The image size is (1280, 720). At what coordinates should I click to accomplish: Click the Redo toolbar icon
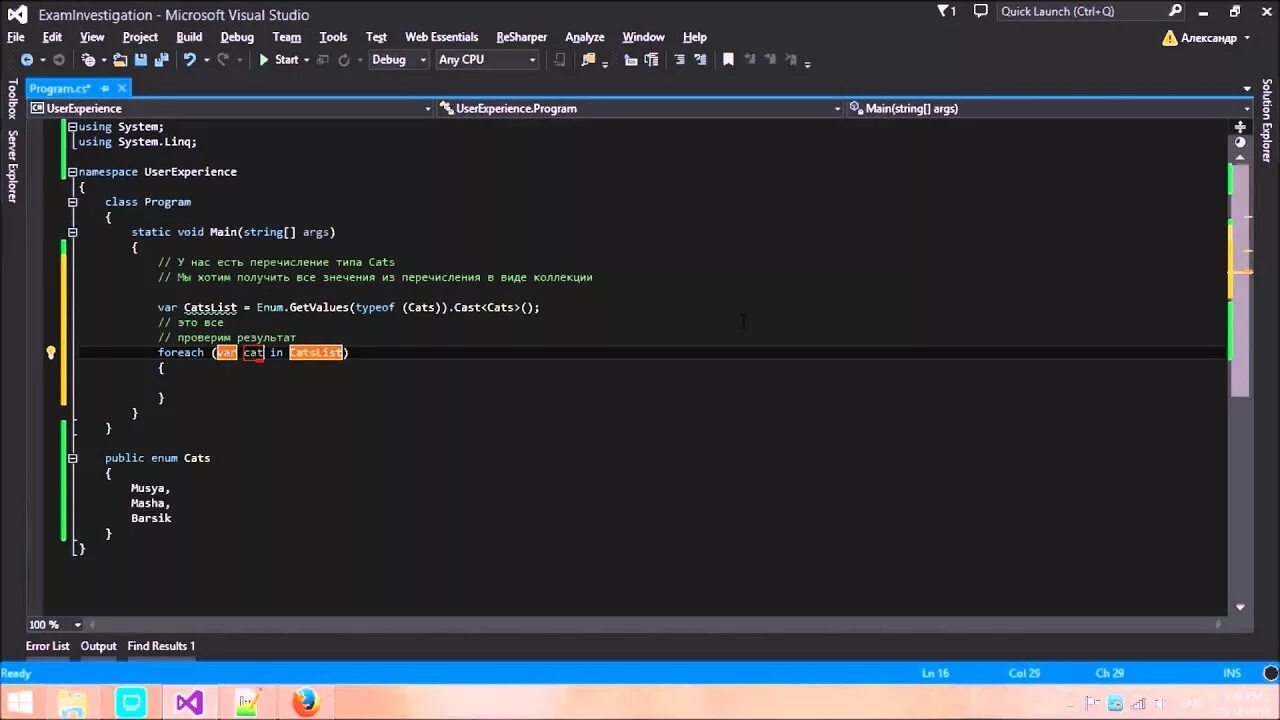pyautogui.click(x=223, y=60)
